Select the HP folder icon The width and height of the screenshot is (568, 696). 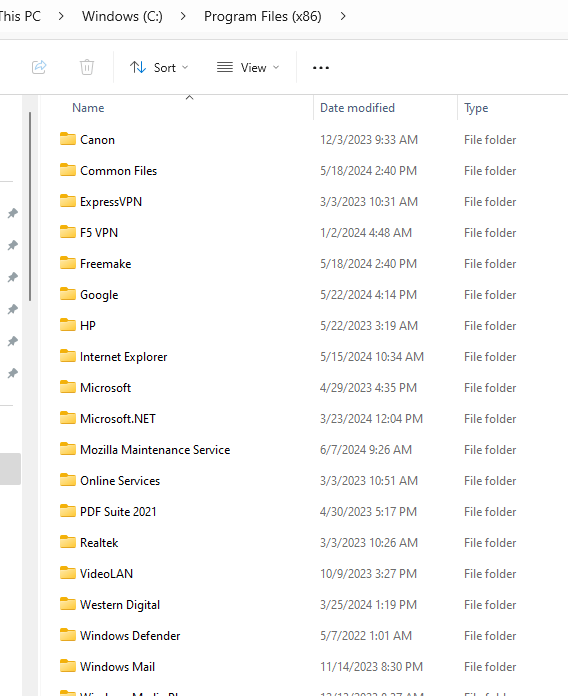[x=68, y=325]
